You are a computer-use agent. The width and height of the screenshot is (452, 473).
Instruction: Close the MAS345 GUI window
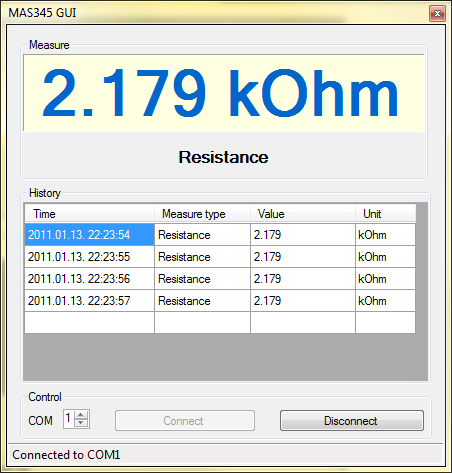coord(437,13)
